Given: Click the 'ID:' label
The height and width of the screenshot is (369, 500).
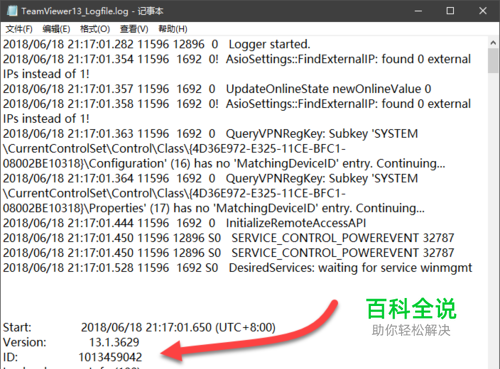Looking at the screenshot, I should (10, 357).
